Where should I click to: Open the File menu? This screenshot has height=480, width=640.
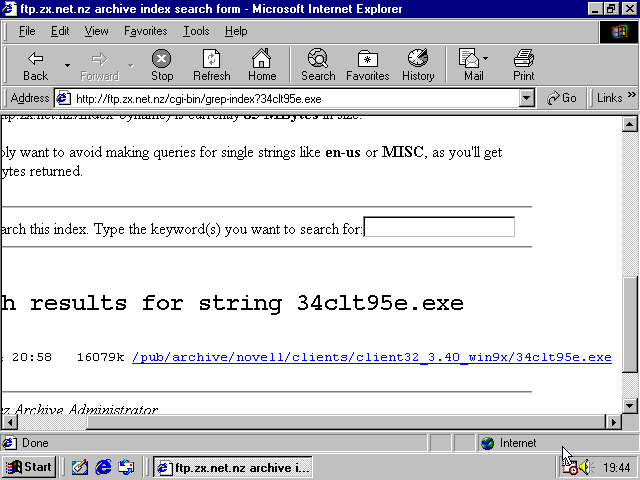(x=27, y=31)
